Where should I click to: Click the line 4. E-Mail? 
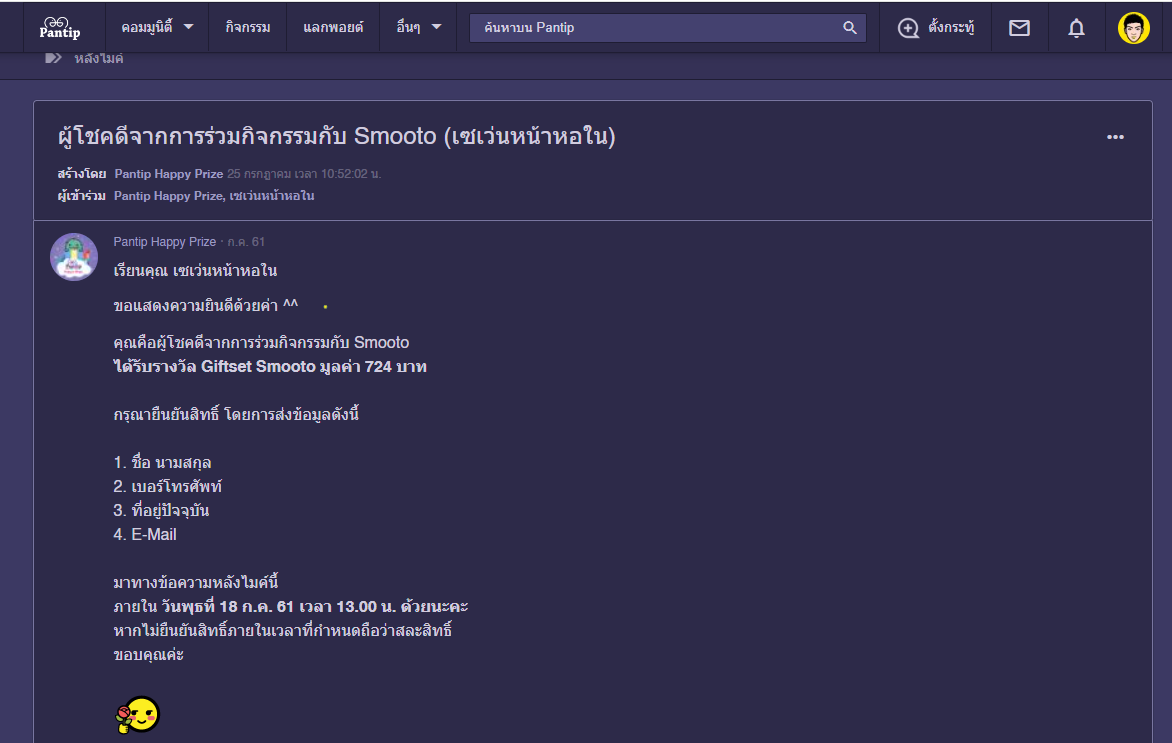coord(145,534)
